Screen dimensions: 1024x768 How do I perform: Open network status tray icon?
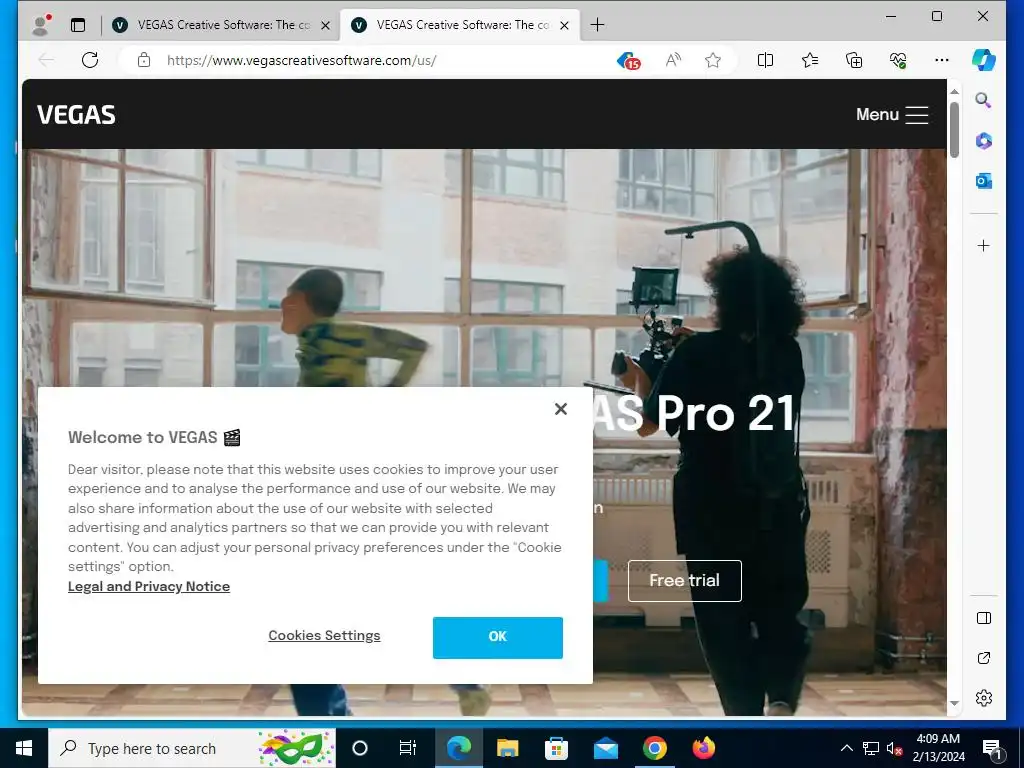pyautogui.click(x=871, y=748)
